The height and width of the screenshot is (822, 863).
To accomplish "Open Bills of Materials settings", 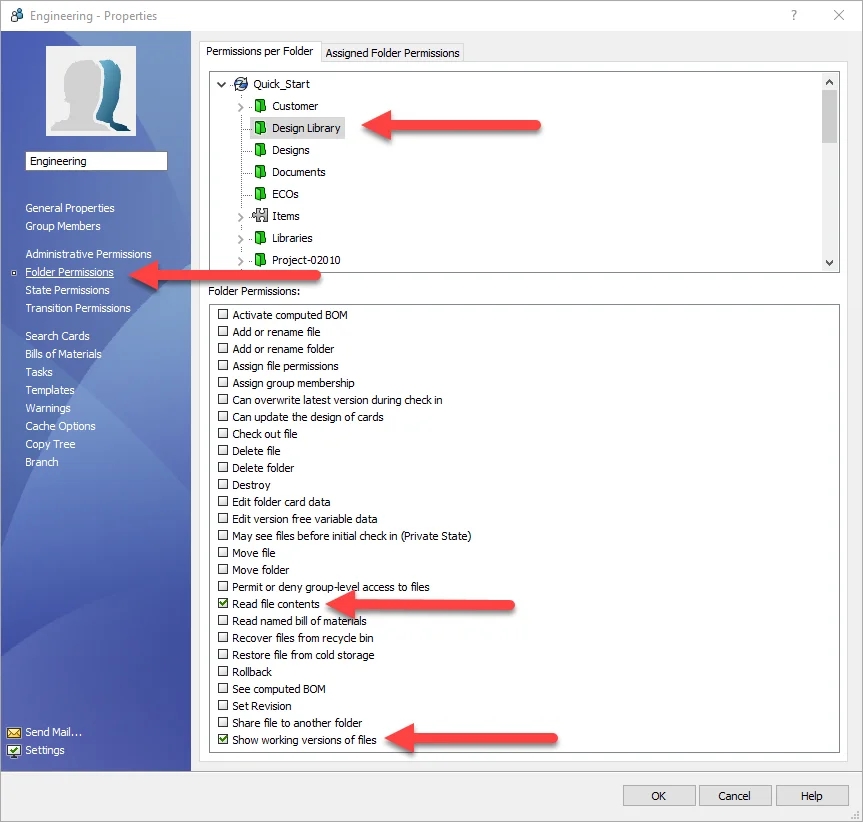I will [63, 354].
